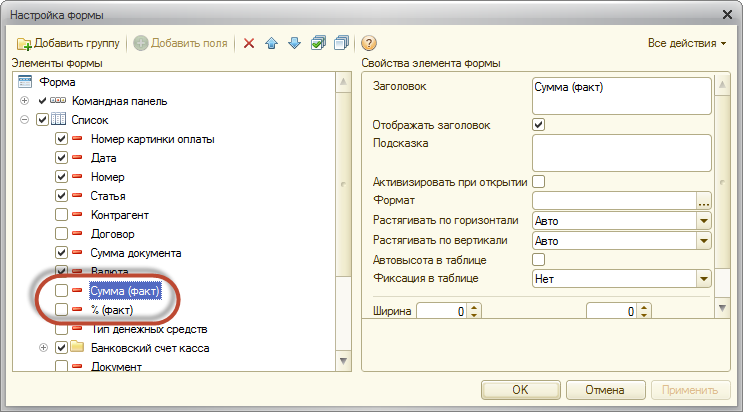Uncheck the Сумма документа checkbox
The image size is (743, 413).
click(61, 252)
